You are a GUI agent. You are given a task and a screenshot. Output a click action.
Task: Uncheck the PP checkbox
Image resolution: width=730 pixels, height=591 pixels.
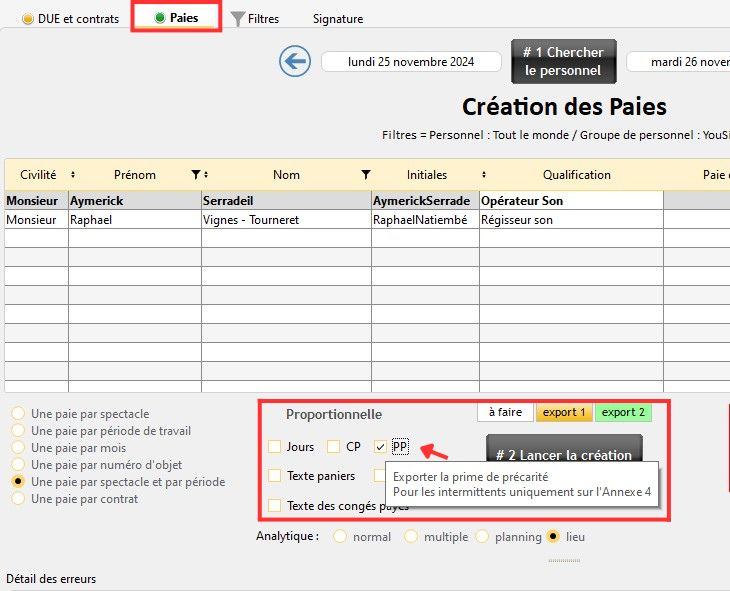[380, 447]
